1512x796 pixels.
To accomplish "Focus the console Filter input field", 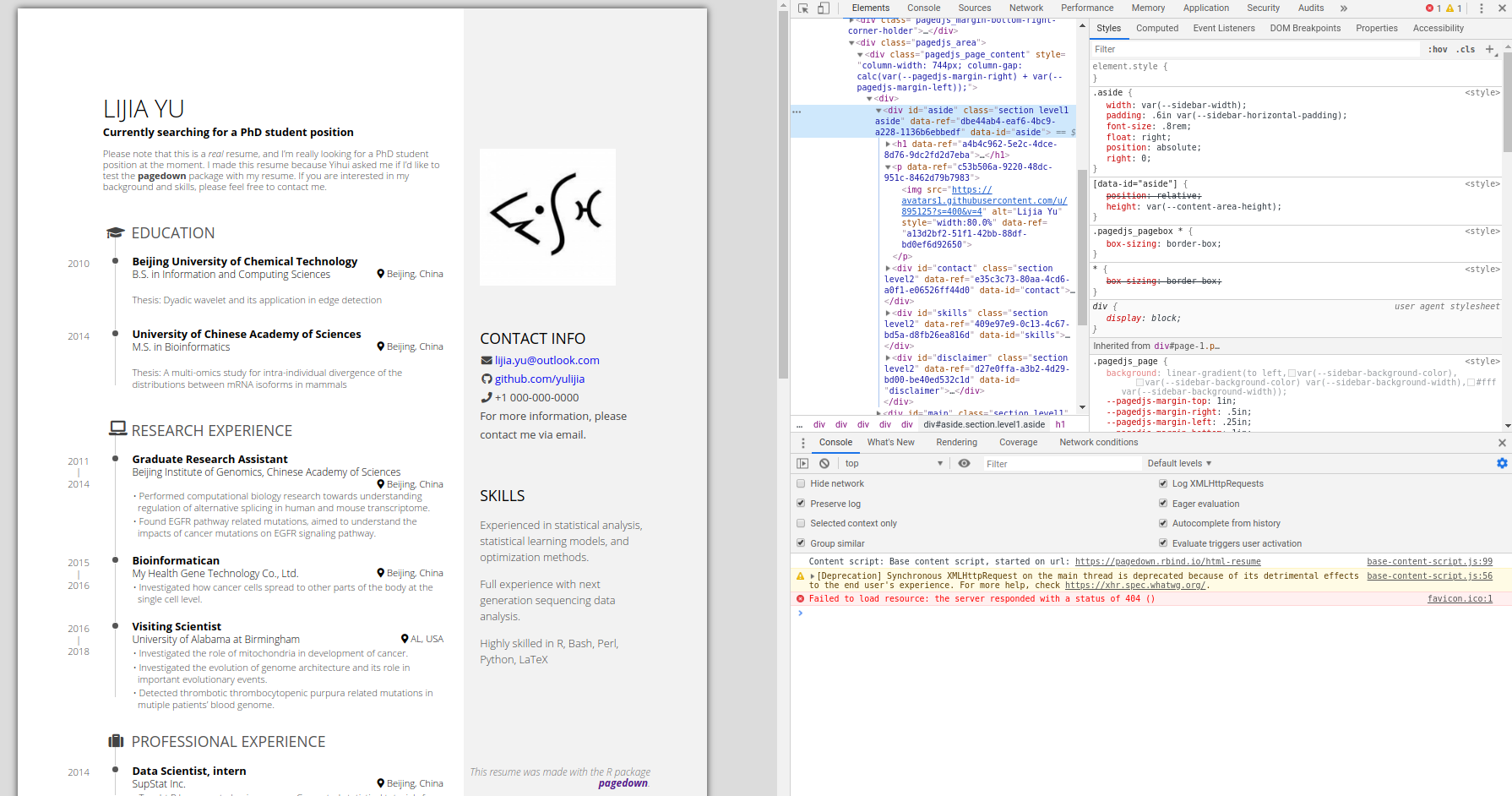I will click(x=1061, y=464).
